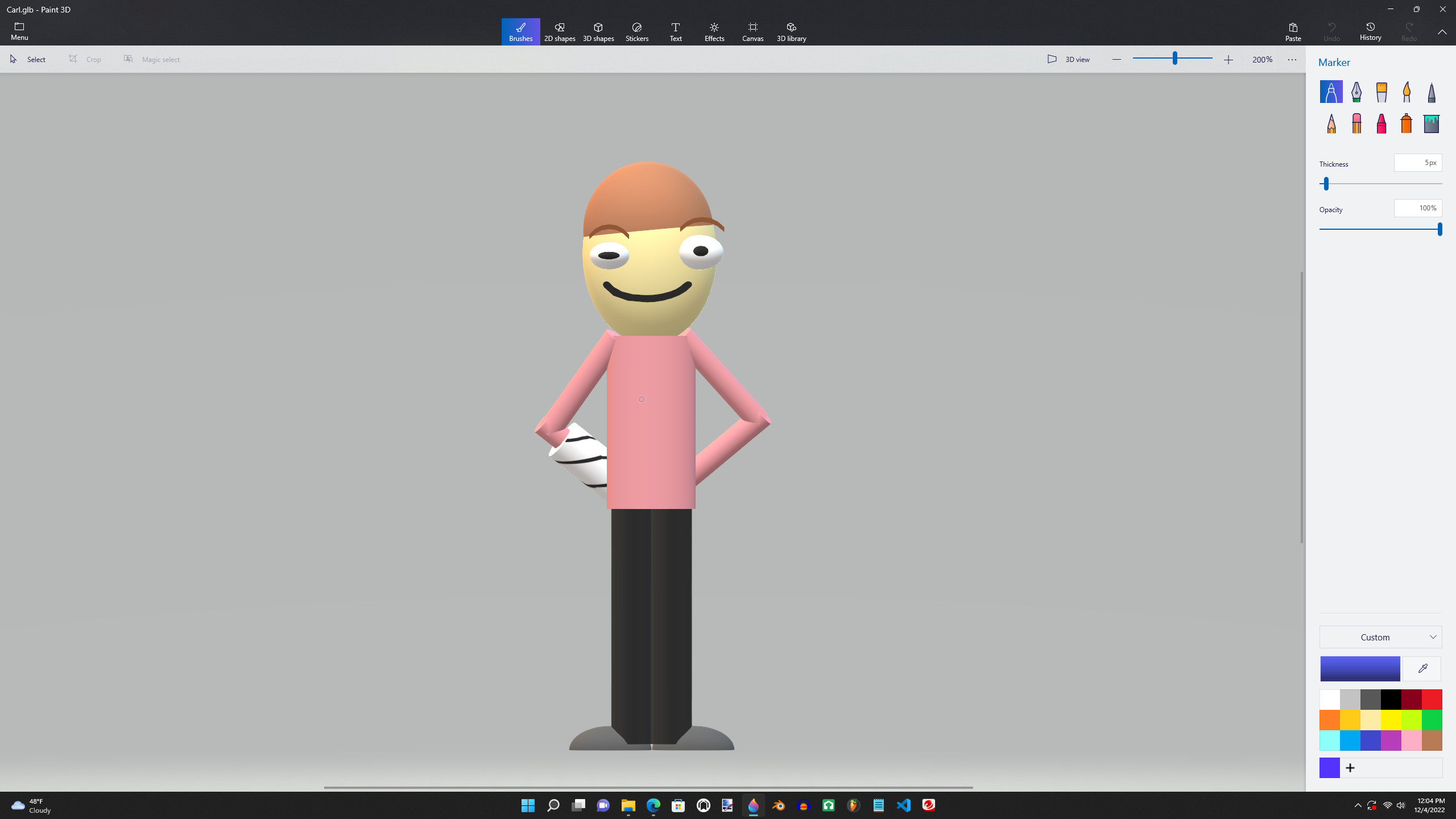Collapse the ribbon with the top-right chevron

1442,32
